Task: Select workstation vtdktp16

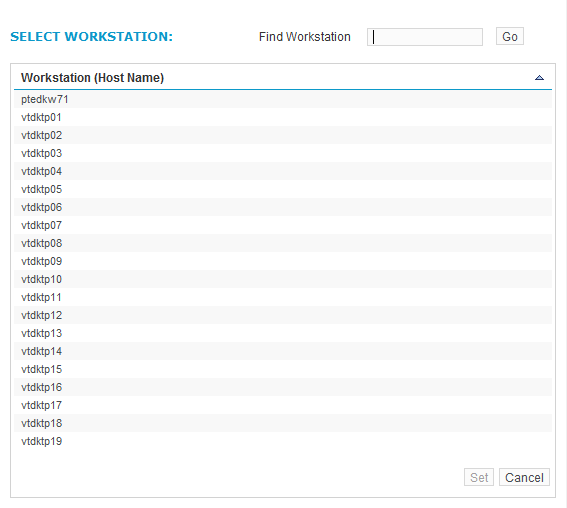Action: [x=283, y=387]
